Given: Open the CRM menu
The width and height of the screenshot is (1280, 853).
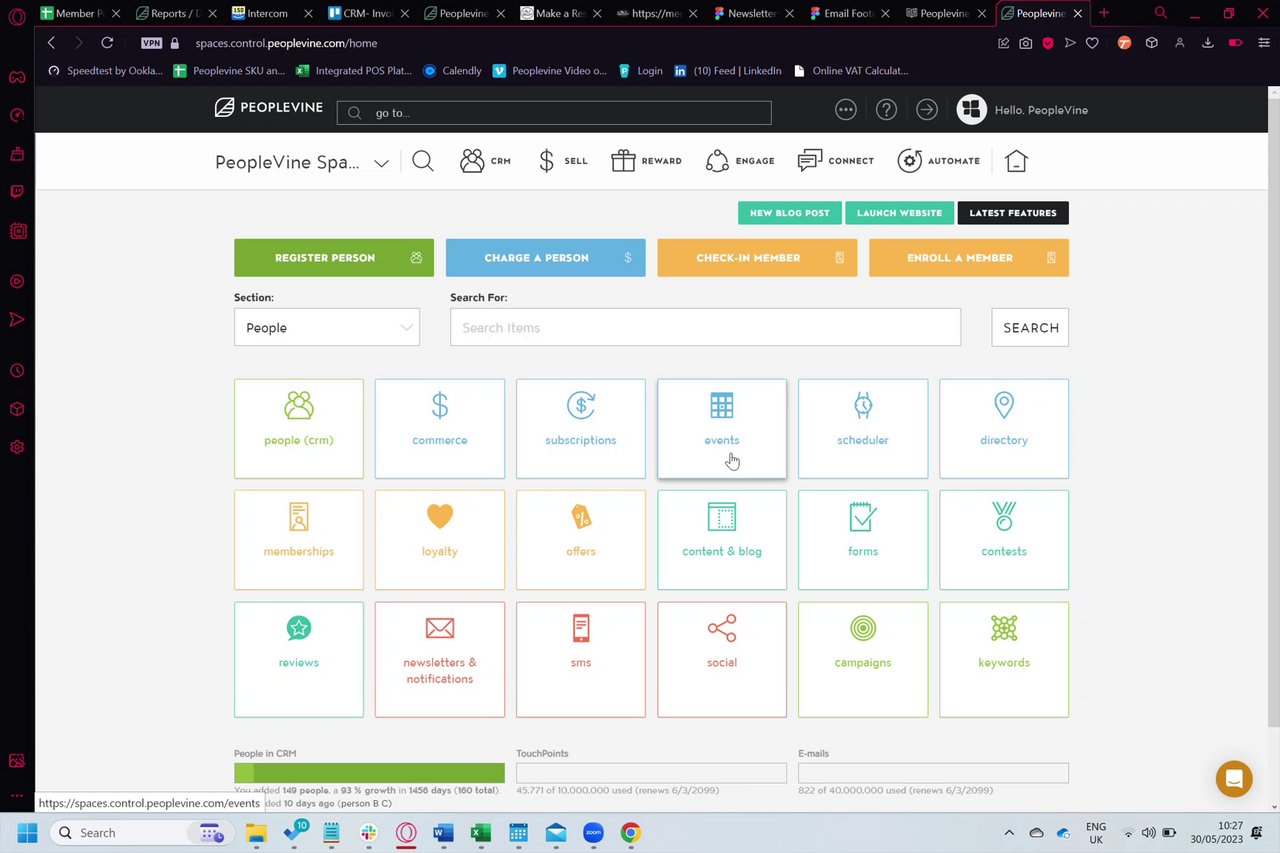Looking at the screenshot, I should (x=485, y=161).
